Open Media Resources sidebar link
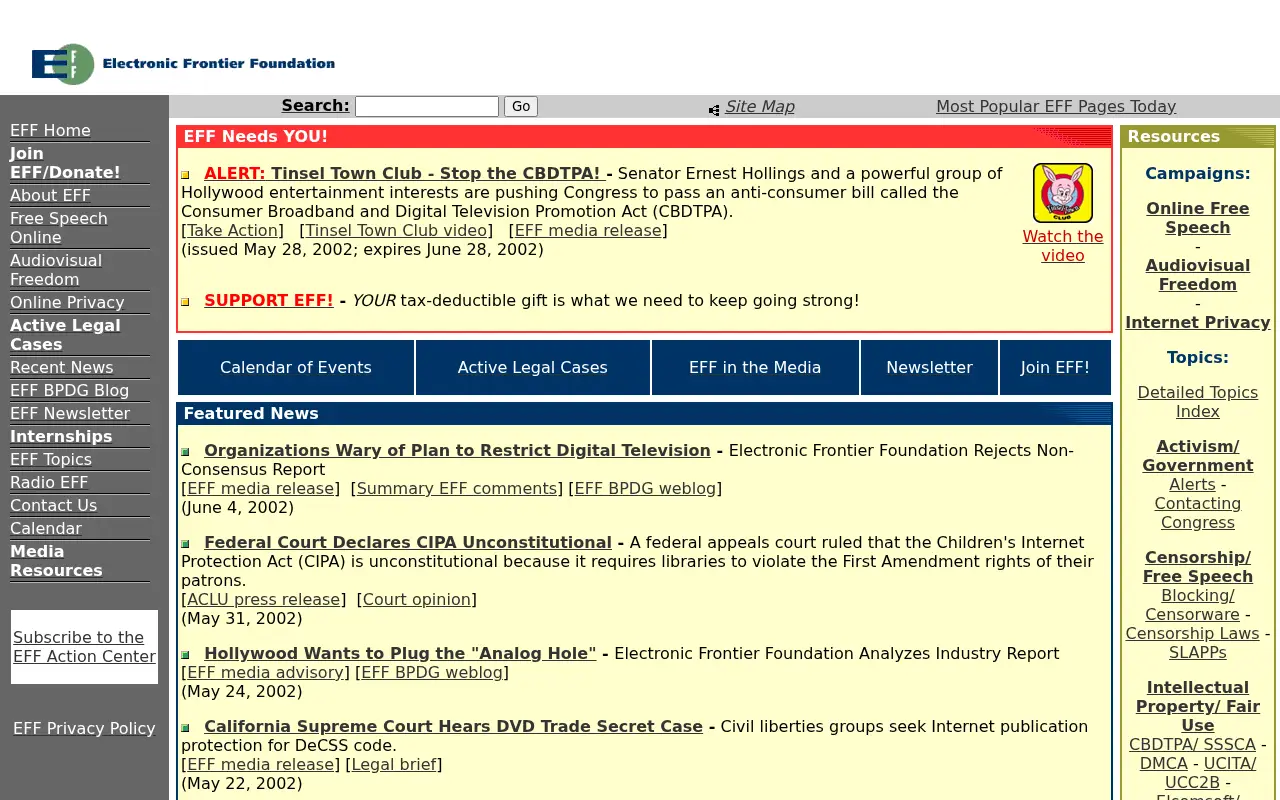This screenshot has height=800, width=1280. coord(56,561)
